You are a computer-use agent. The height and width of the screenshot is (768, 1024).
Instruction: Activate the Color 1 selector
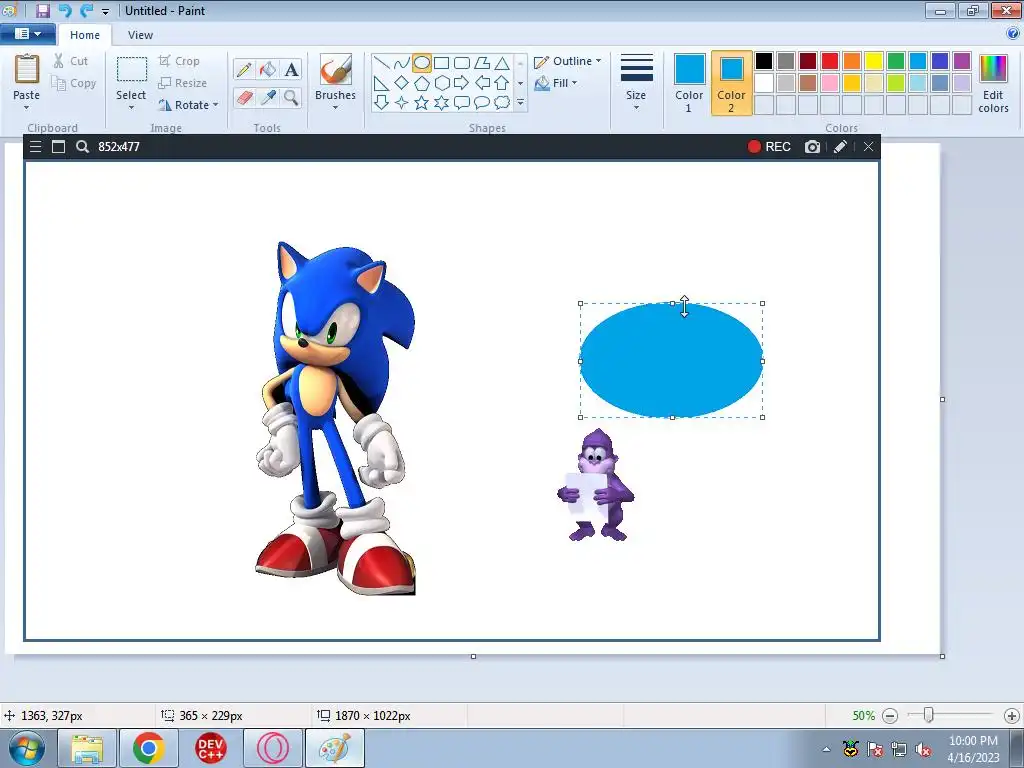689,83
